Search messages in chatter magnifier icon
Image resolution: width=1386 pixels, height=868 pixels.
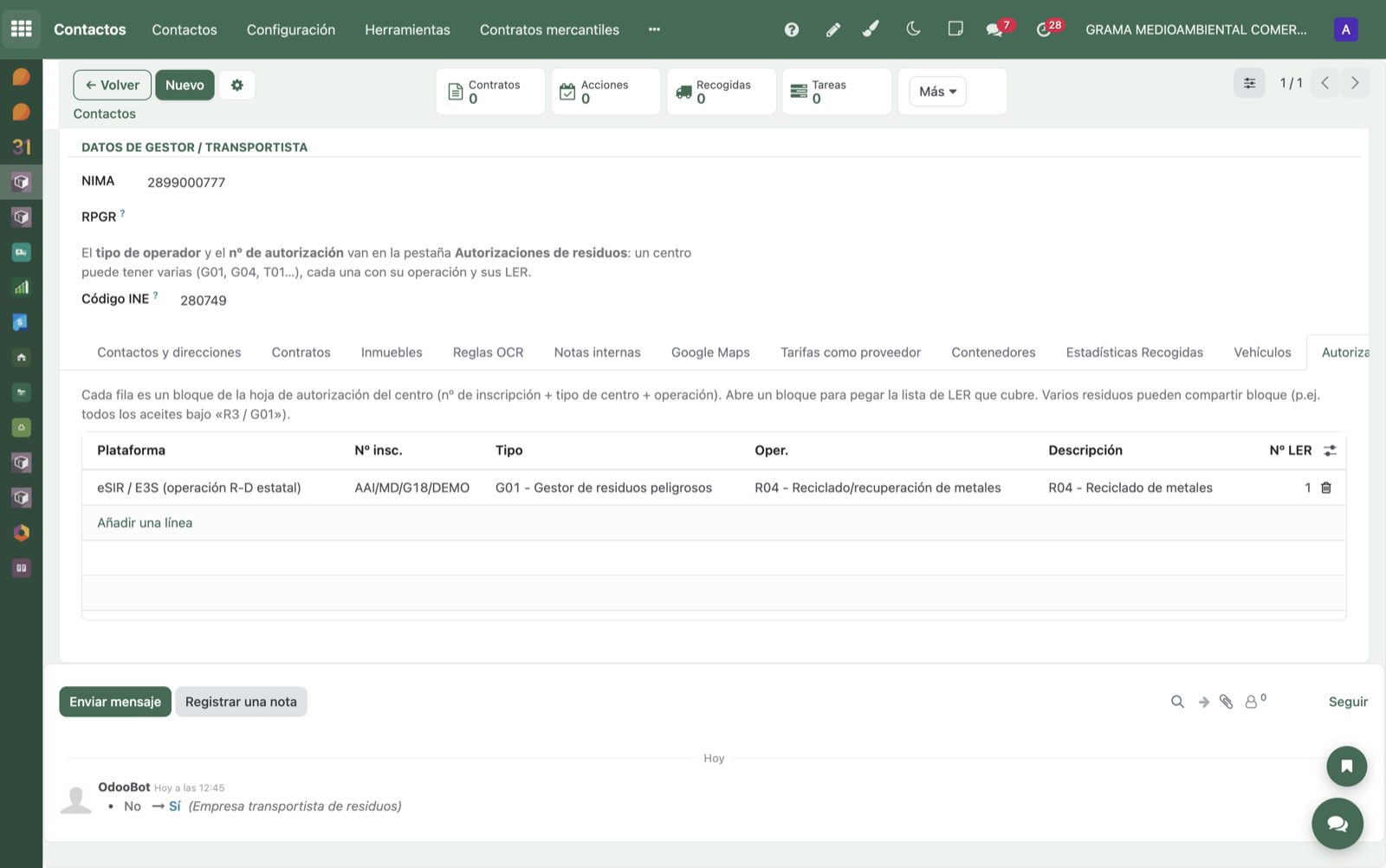click(1177, 702)
